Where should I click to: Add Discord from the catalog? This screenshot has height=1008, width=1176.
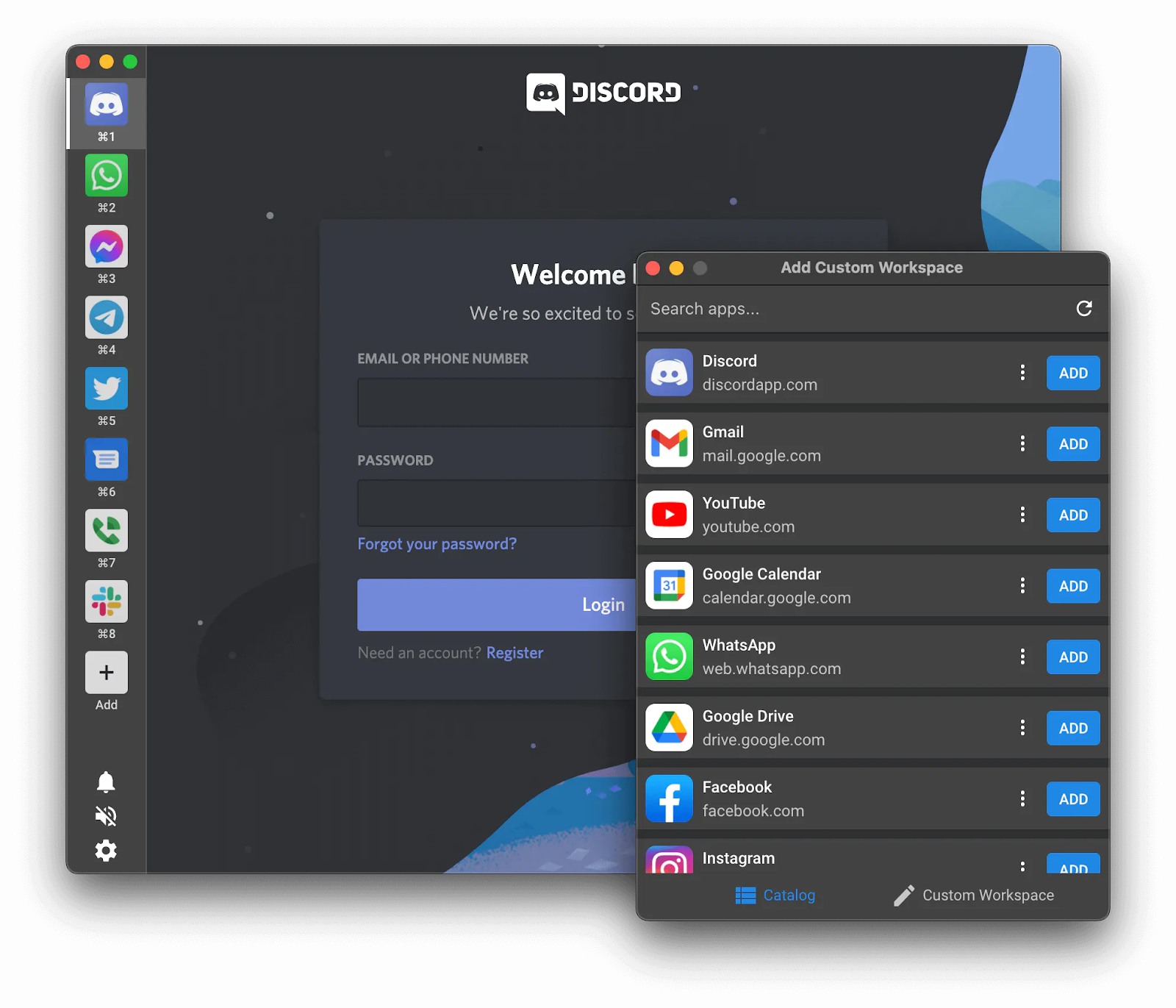point(1073,373)
